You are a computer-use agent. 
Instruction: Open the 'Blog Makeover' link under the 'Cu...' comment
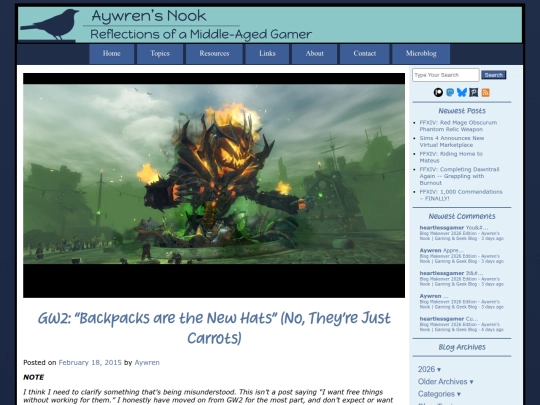pos(461,327)
